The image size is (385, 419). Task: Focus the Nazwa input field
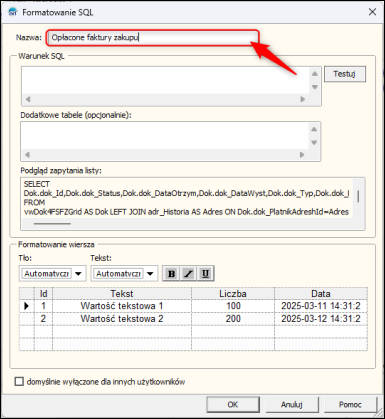tap(152, 37)
